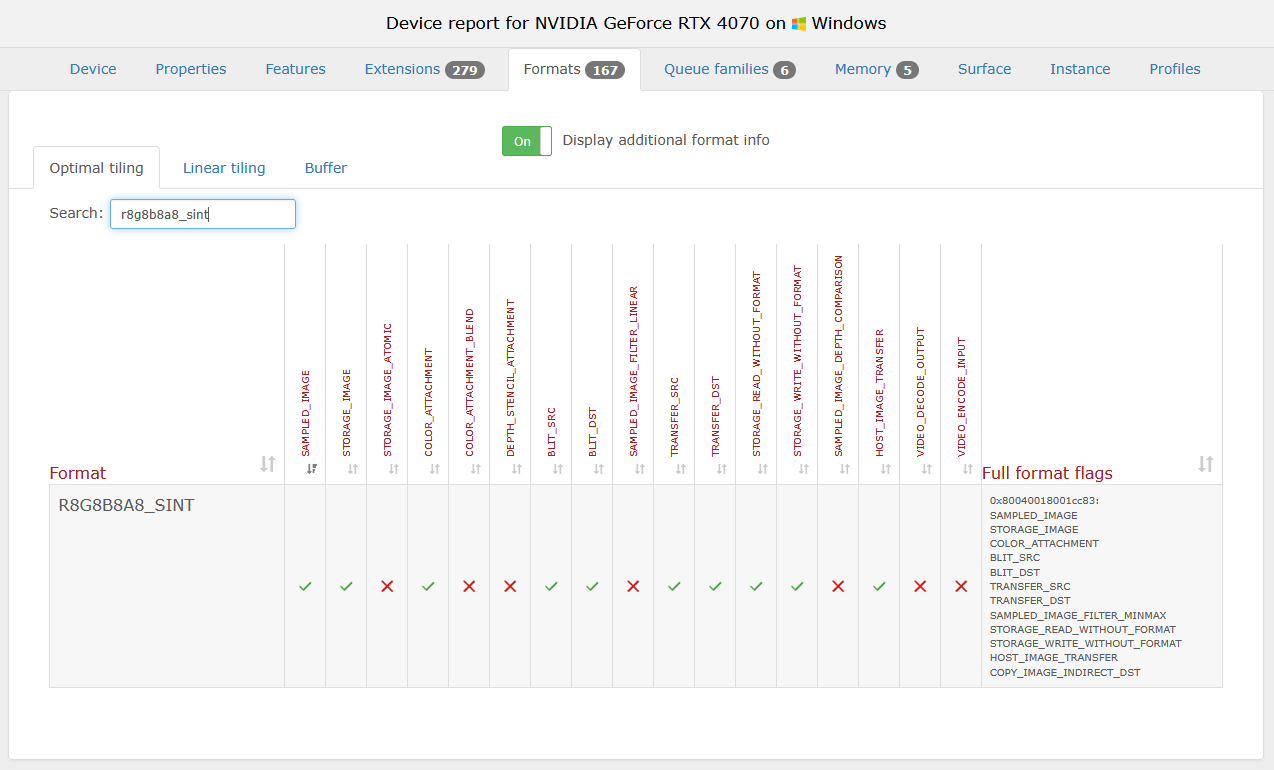Viewport: 1274px width, 770px height.
Task: Sort by VIDEO_ENCODE_INPUT column
Action: (x=967, y=468)
